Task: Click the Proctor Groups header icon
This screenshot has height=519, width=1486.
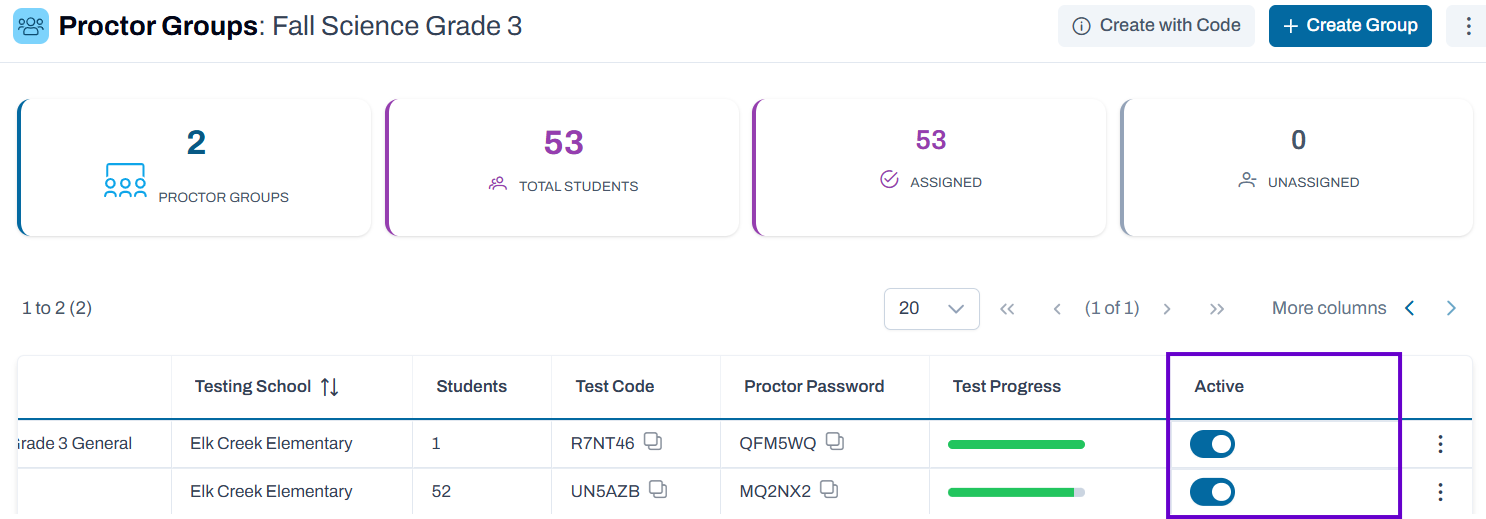Action: coord(31,26)
